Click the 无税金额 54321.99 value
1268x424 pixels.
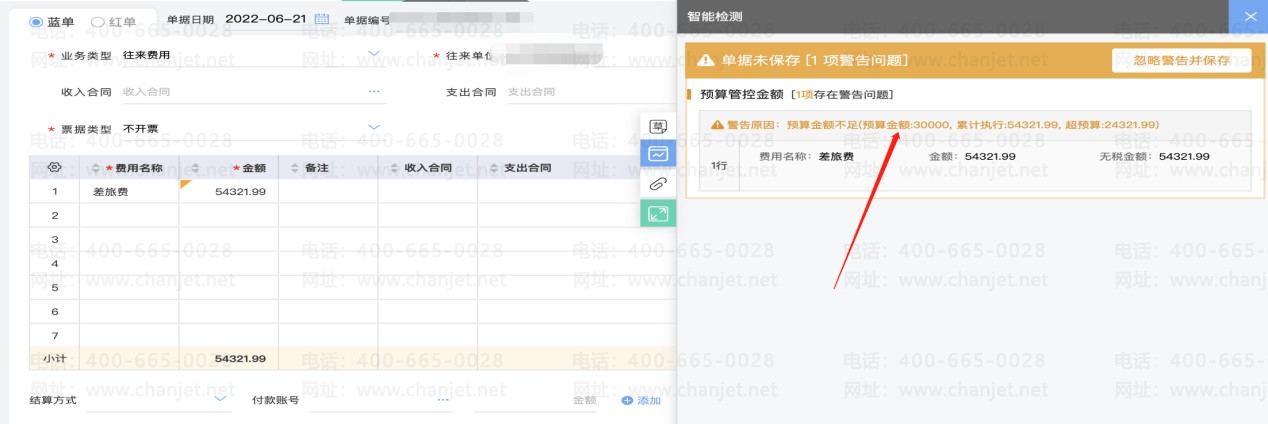(x=1184, y=157)
